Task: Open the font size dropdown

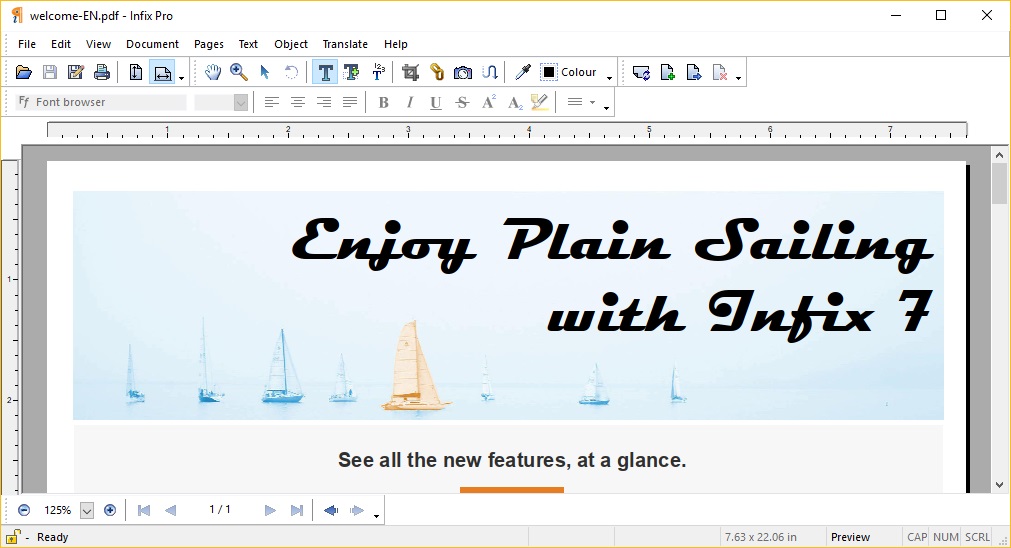Action: pyautogui.click(x=240, y=103)
